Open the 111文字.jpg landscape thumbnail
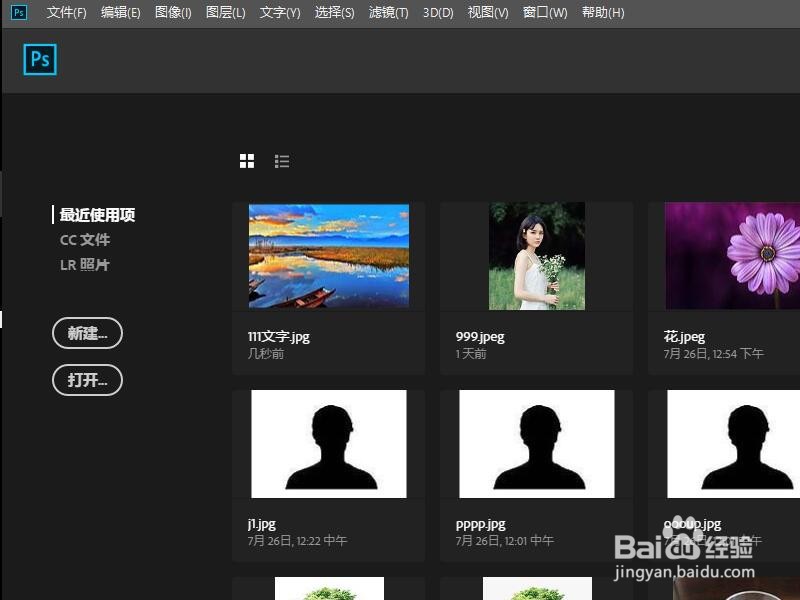This screenshot has height=600, width=800. (329, 256)
